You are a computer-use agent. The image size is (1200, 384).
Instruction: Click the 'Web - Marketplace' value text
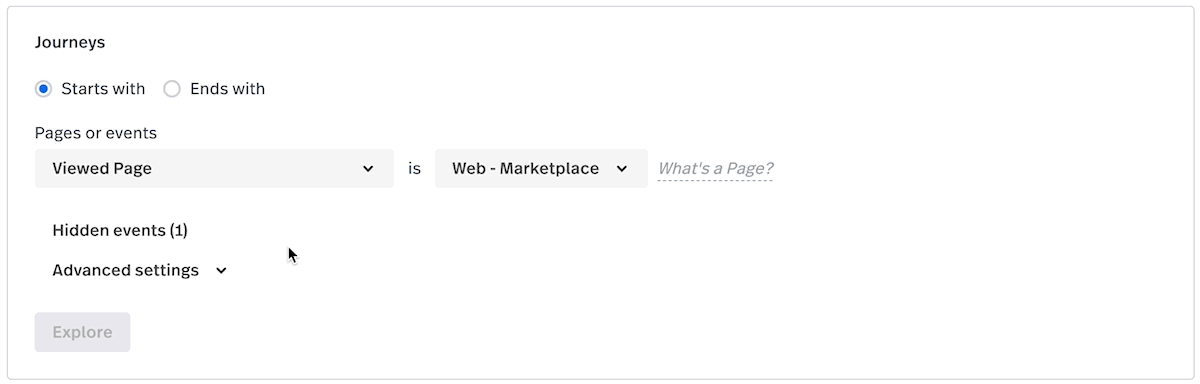click(526, 169)
